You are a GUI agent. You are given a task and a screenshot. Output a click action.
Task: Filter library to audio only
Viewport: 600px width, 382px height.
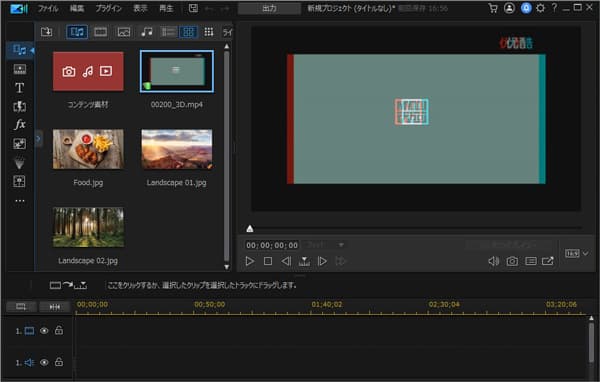147,32
